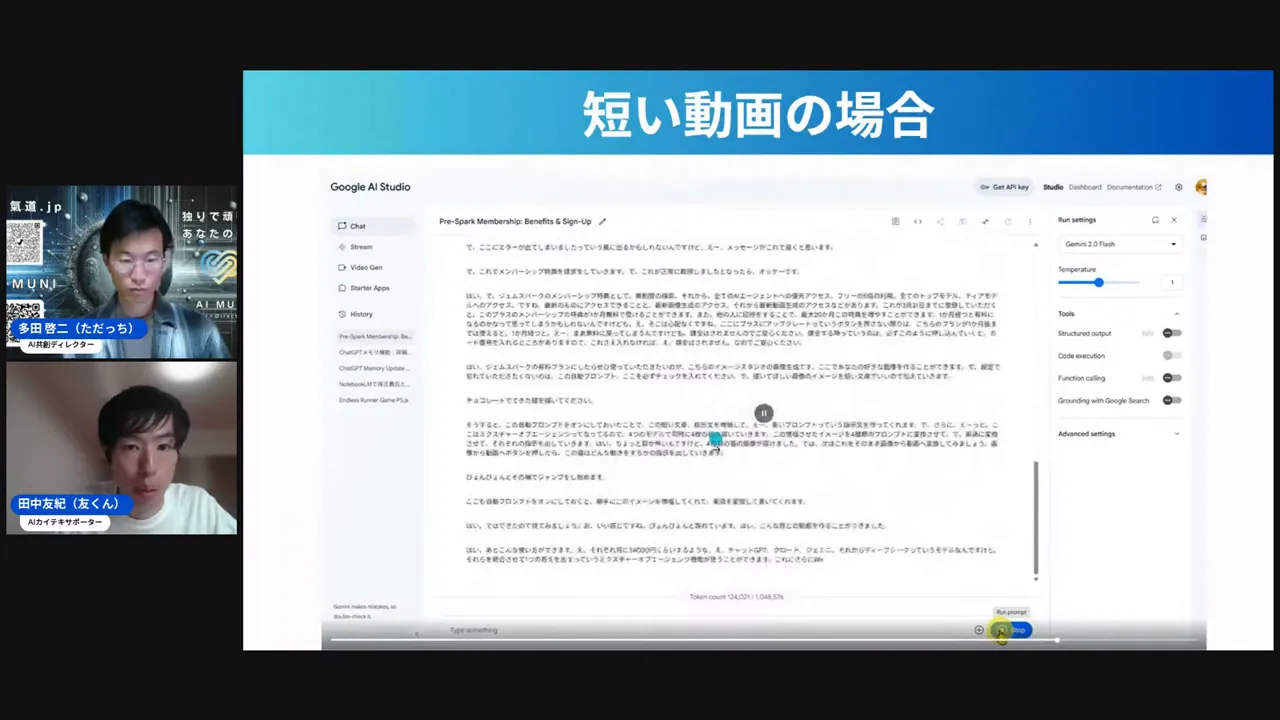Click the History clock icon in the sidebar
This screenshot has height=720, width=1280.
(x=343, y=314)
